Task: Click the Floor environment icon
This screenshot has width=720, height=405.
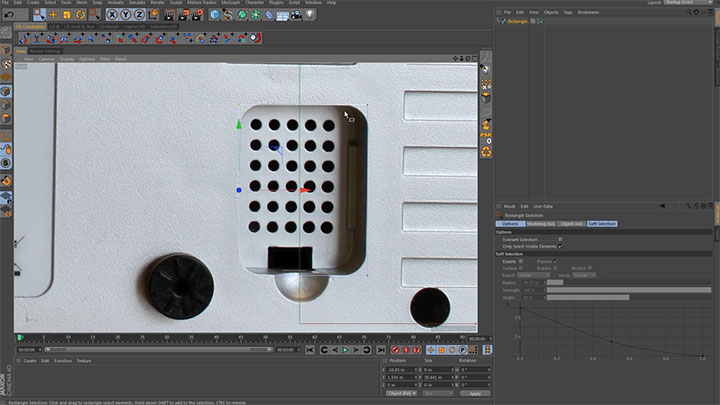Action: [x=282, y=15]
